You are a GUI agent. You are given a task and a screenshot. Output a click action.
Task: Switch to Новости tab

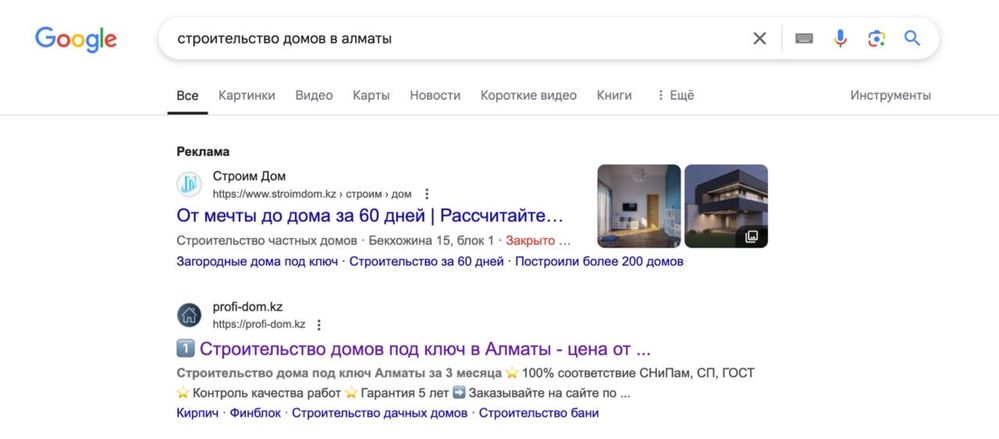coord(435,96)
